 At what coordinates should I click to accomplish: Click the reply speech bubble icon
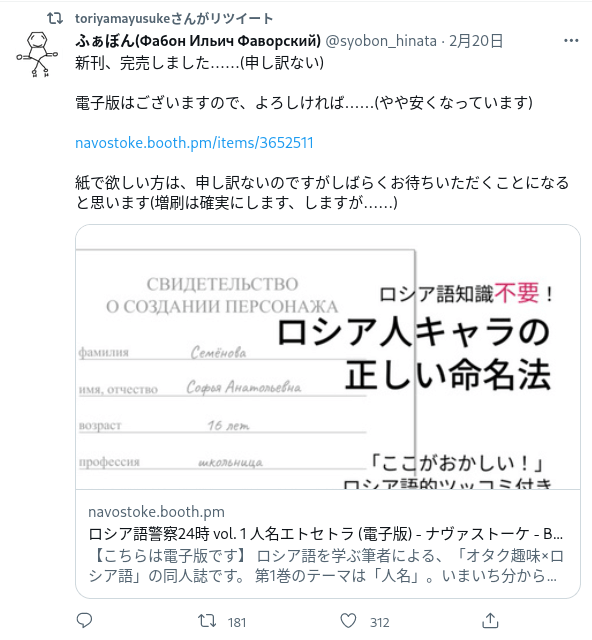click(x=85, y=621)
